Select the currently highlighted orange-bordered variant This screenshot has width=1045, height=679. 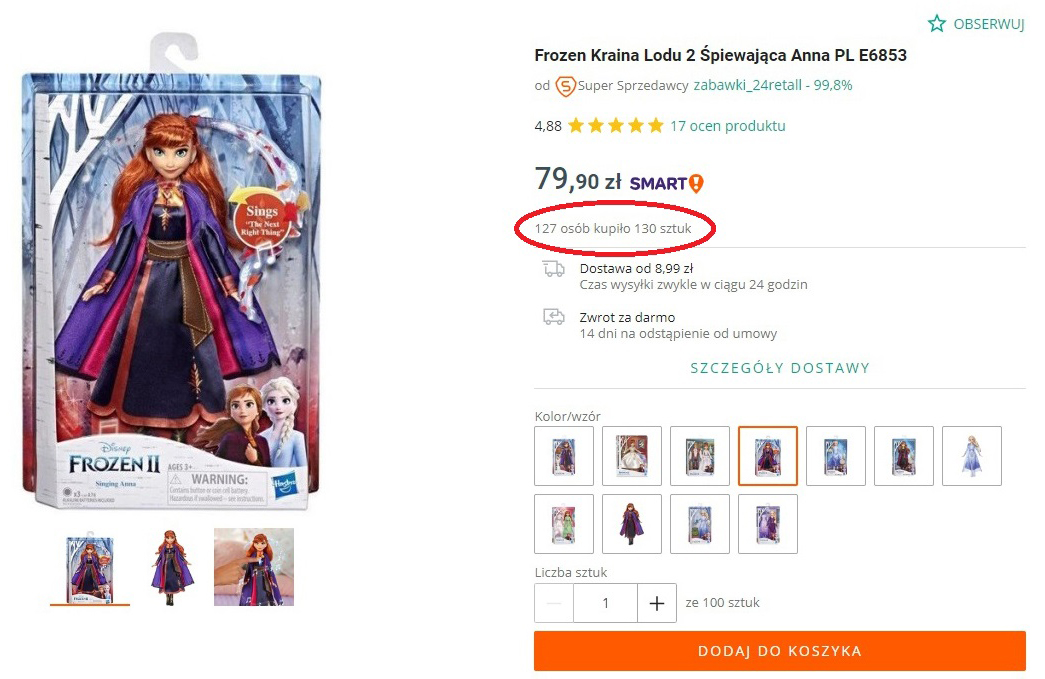768,456
